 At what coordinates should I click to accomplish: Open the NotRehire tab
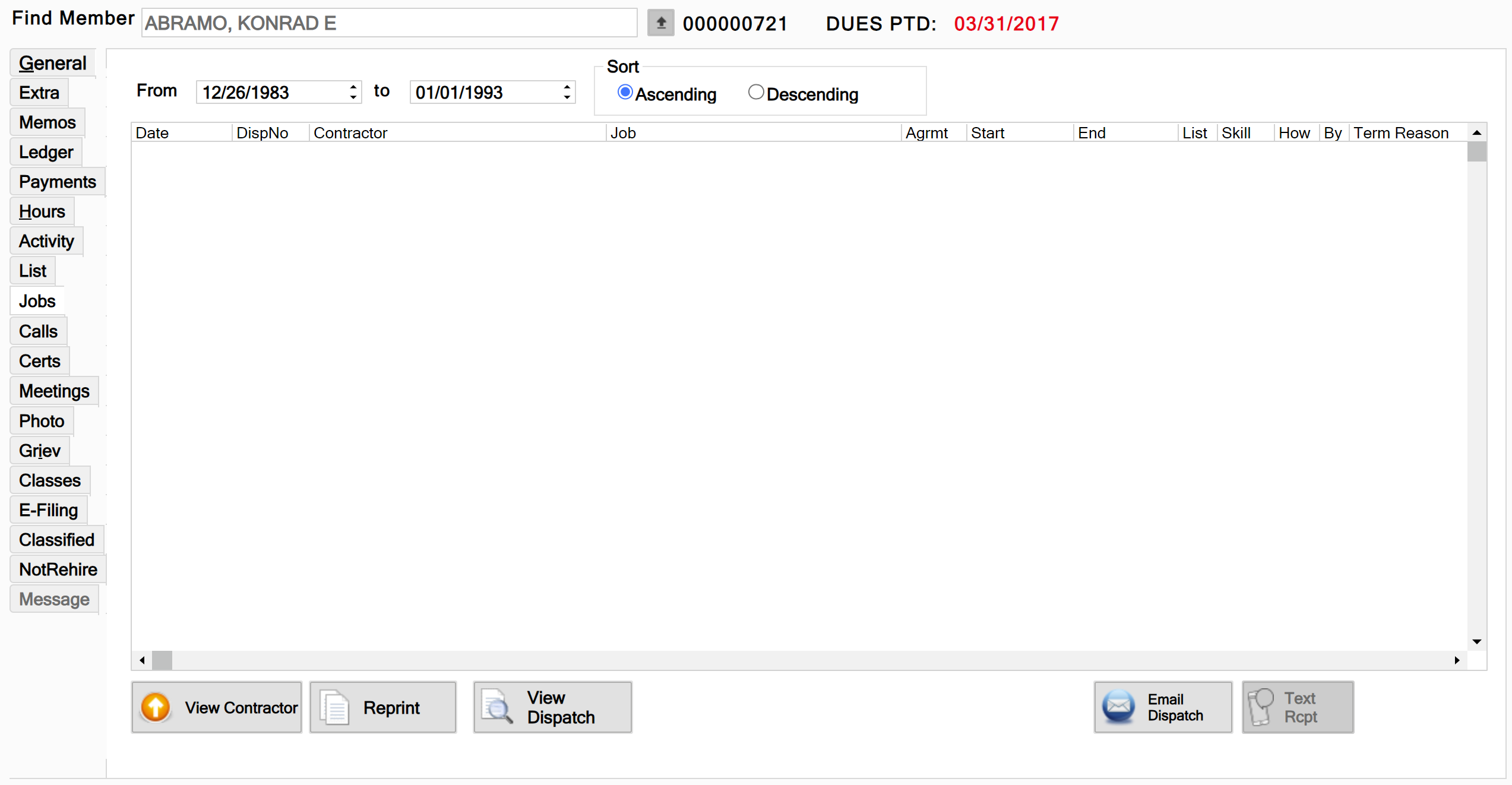(x=58, y=569)
